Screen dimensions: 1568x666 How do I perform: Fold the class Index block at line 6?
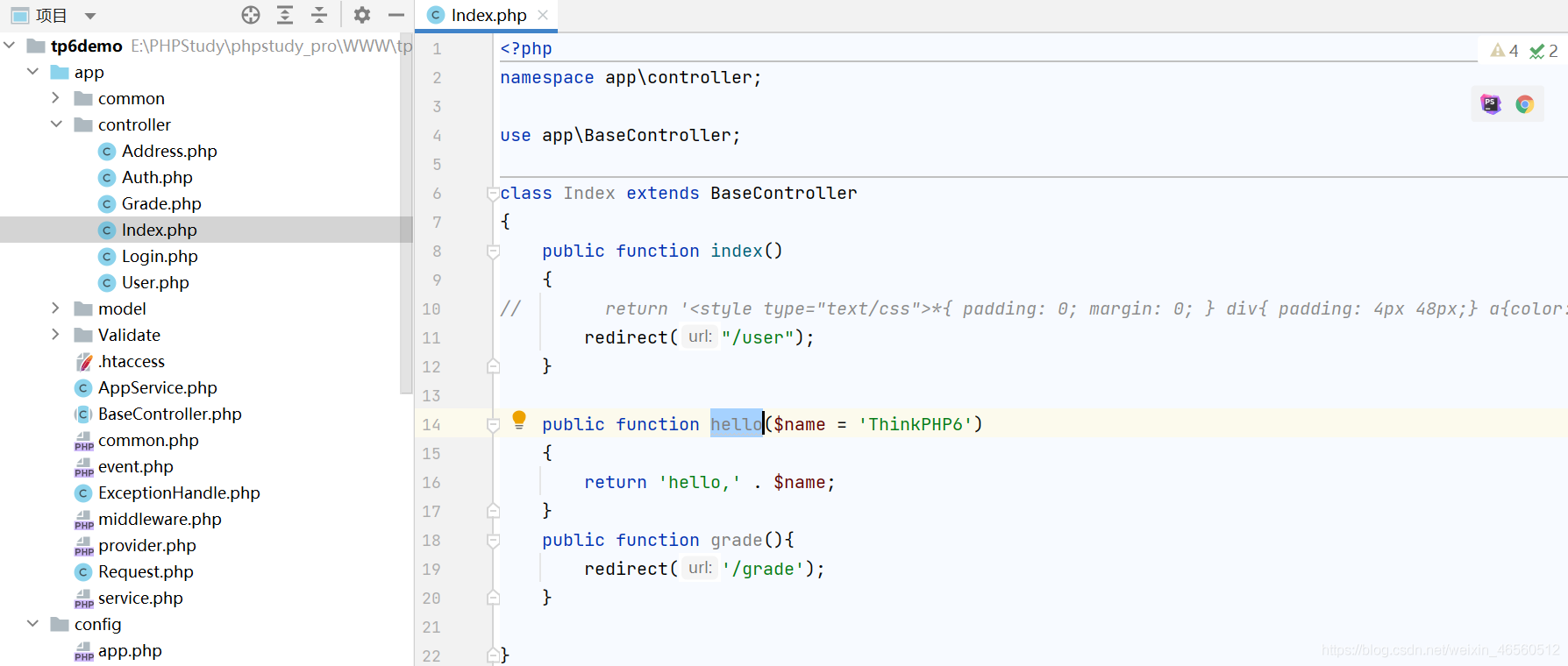point(493,194)
